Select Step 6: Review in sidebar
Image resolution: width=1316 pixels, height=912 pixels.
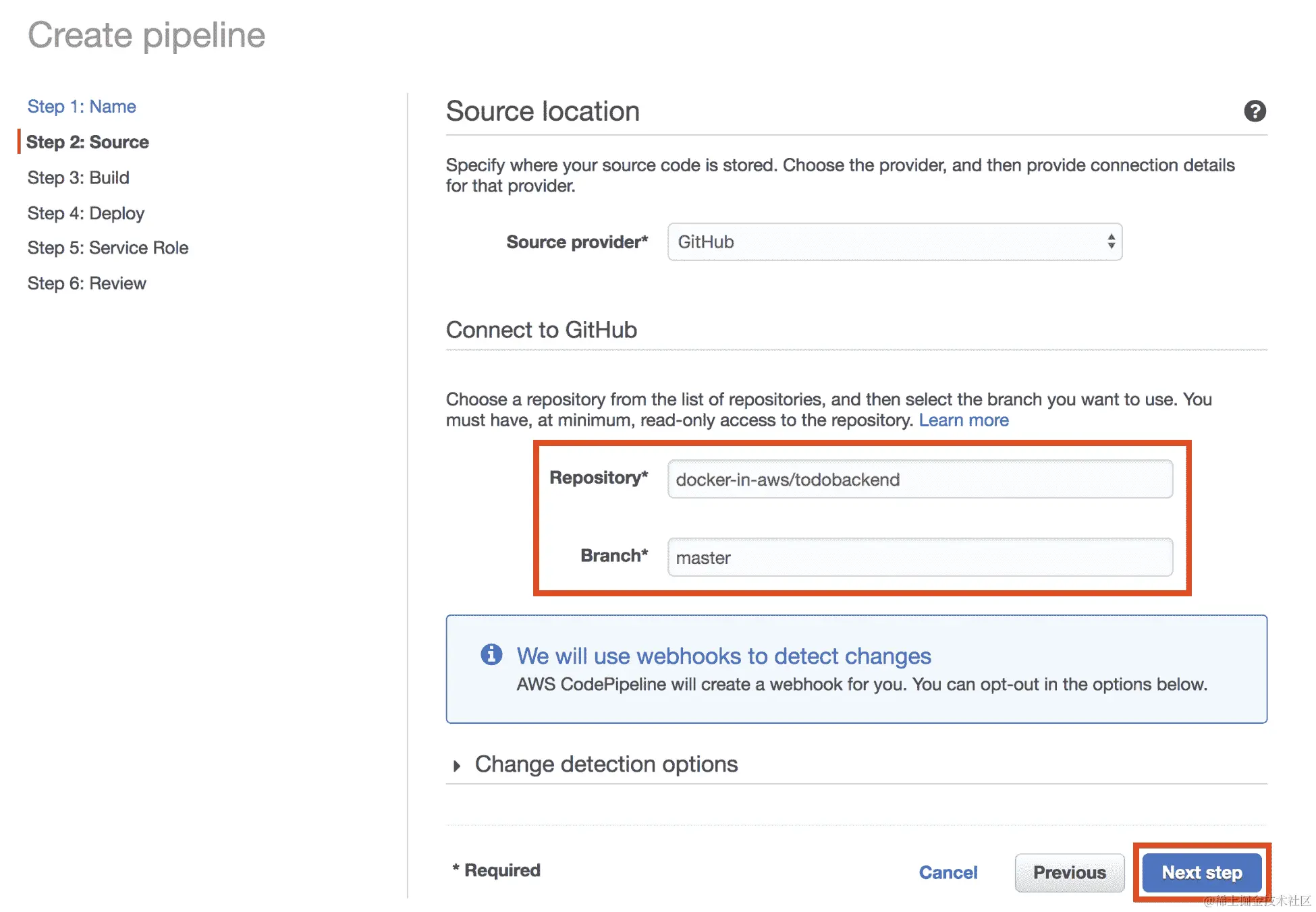point(86,284)
